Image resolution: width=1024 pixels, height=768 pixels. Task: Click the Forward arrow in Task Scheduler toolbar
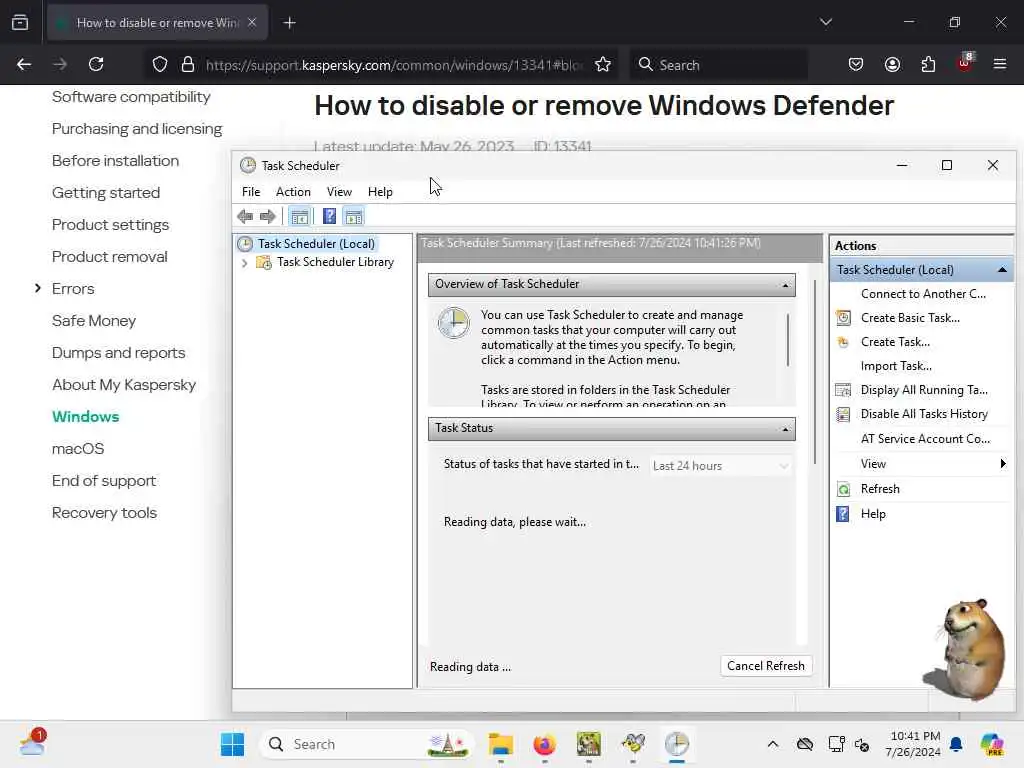coord(268,216)
